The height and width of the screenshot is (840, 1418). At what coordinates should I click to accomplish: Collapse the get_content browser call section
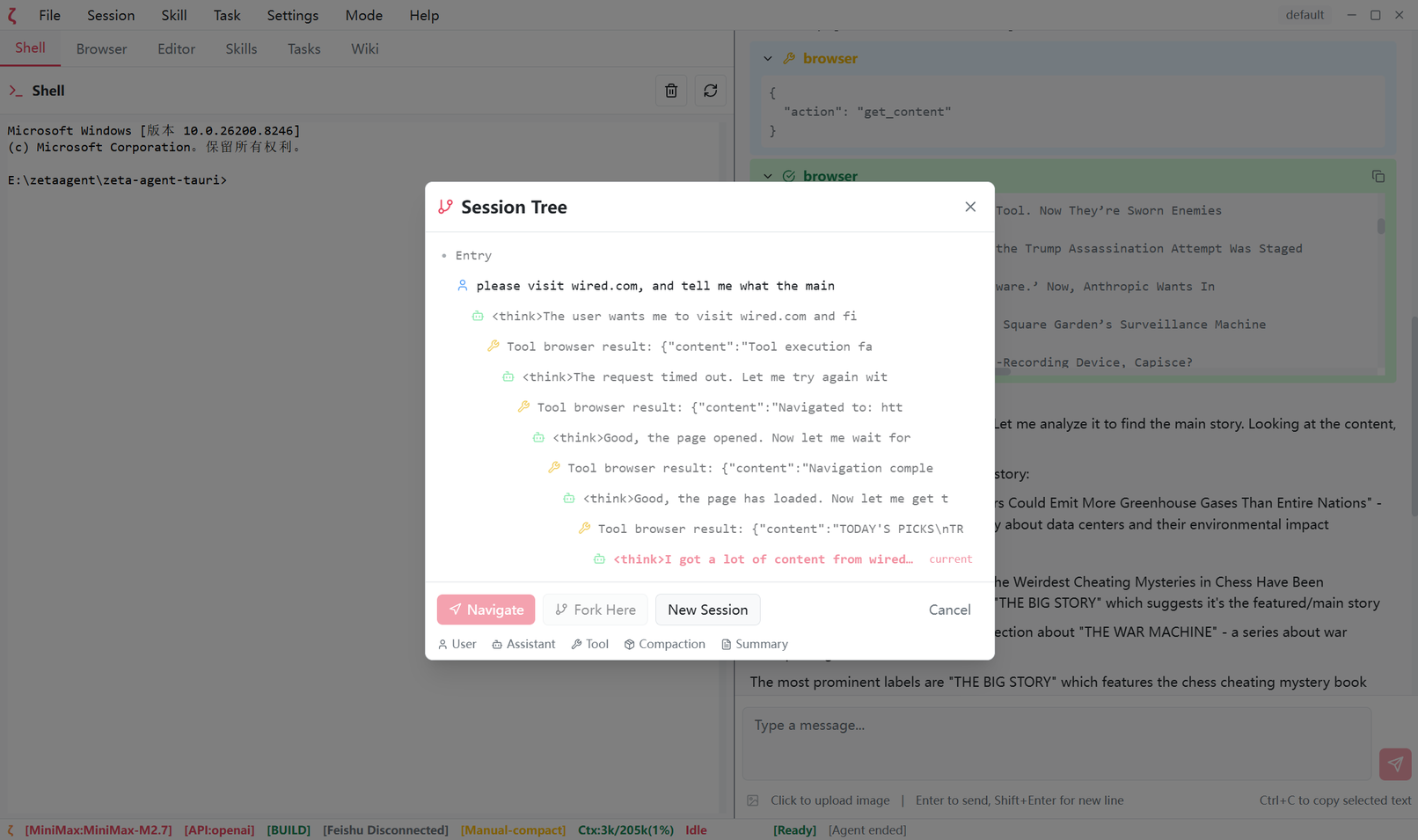click(768, 58)
